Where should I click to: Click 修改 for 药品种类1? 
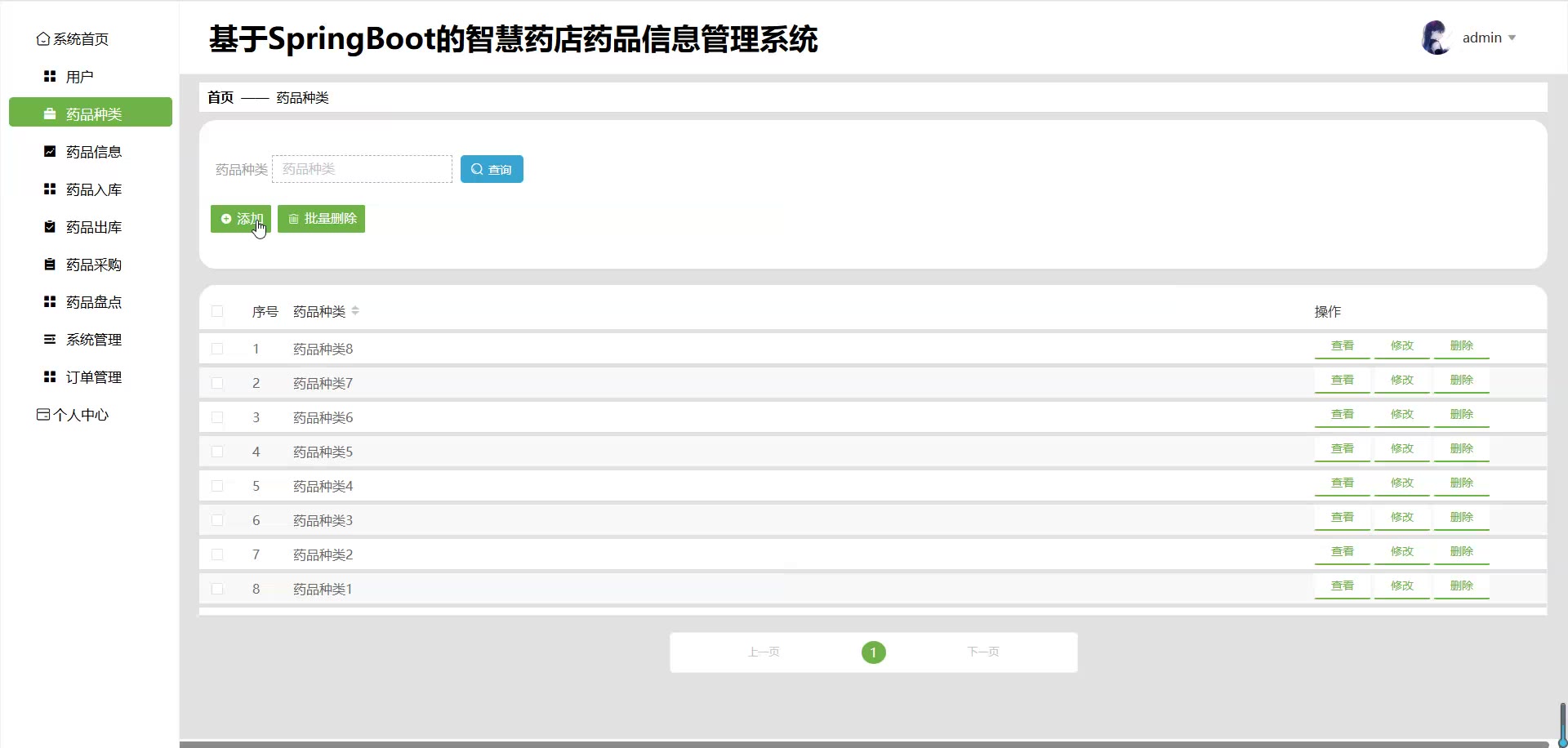(x=1402, y=586)
